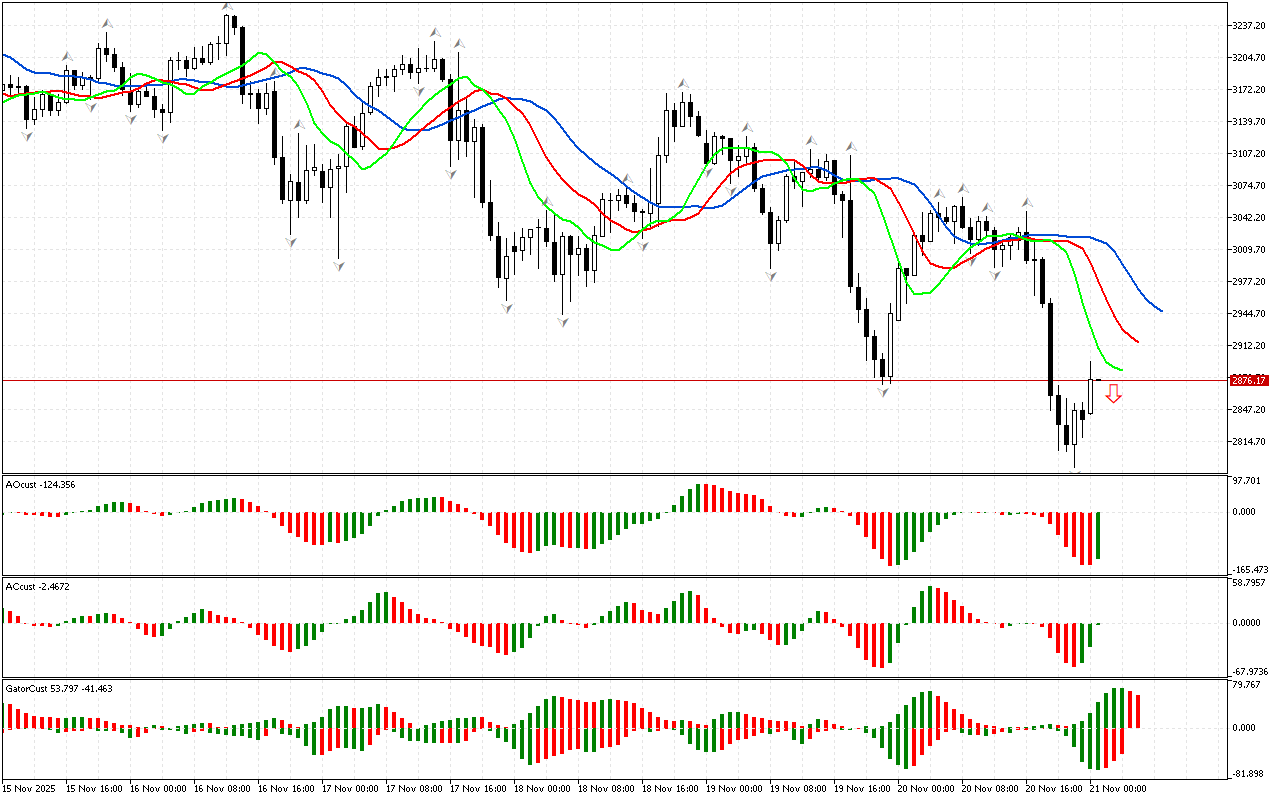Click the 97.701 value on the AOcust scale
This screenshot has height=800, width=1280.
point(1247,481)
